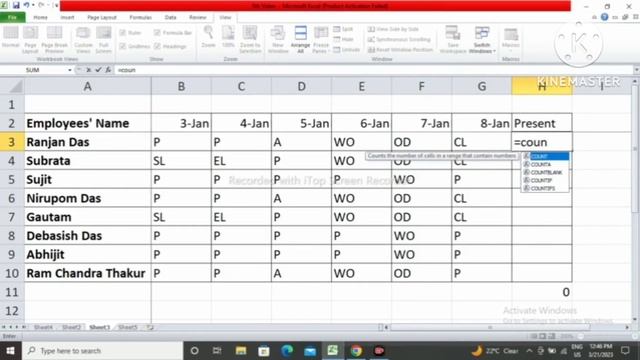Image resolution: width=640 pixels, height=360 pixels.
Task: Switch to Sheet5 tab
Action: tap(128, 327)
